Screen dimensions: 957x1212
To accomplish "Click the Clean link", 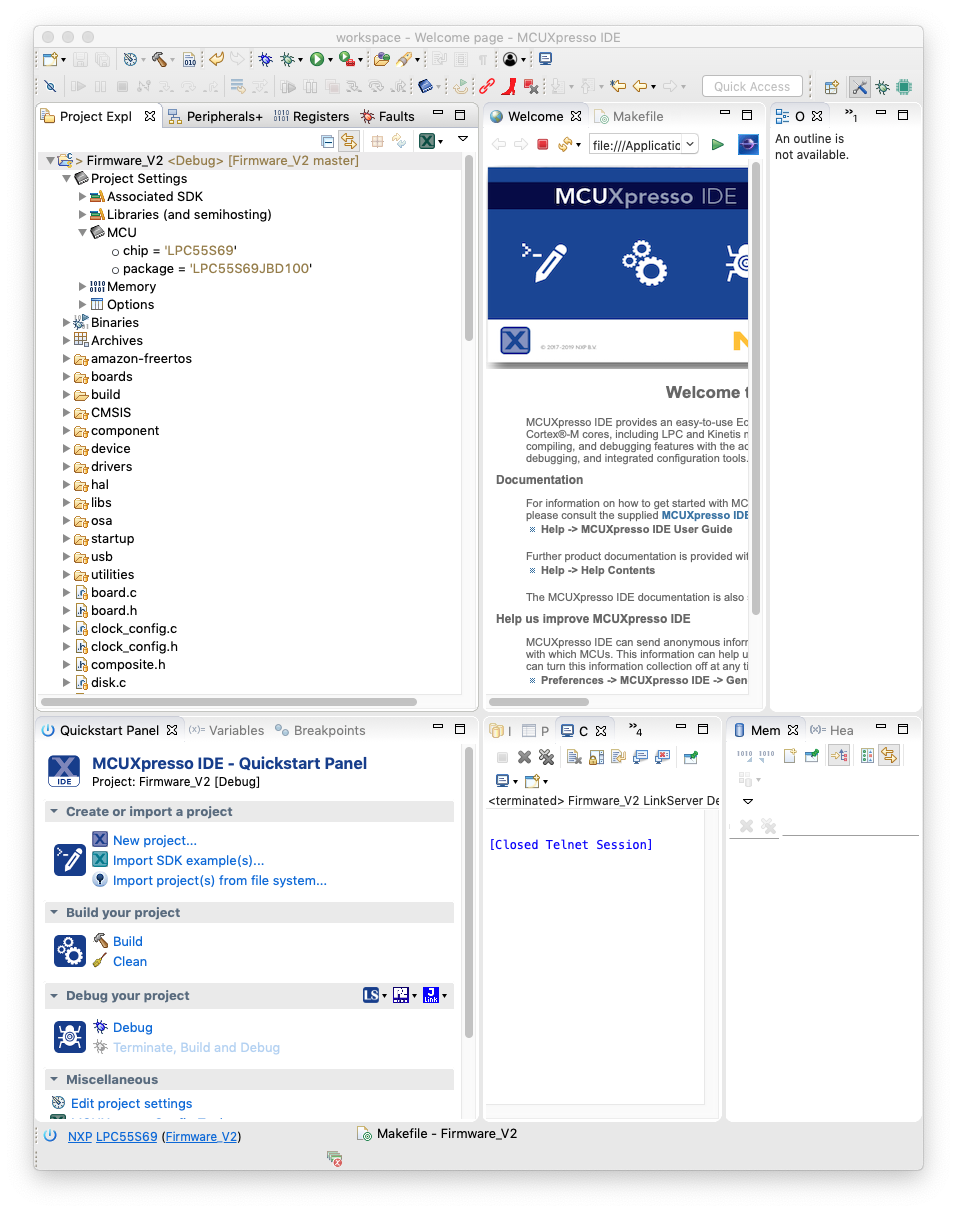I will (130, 961).
